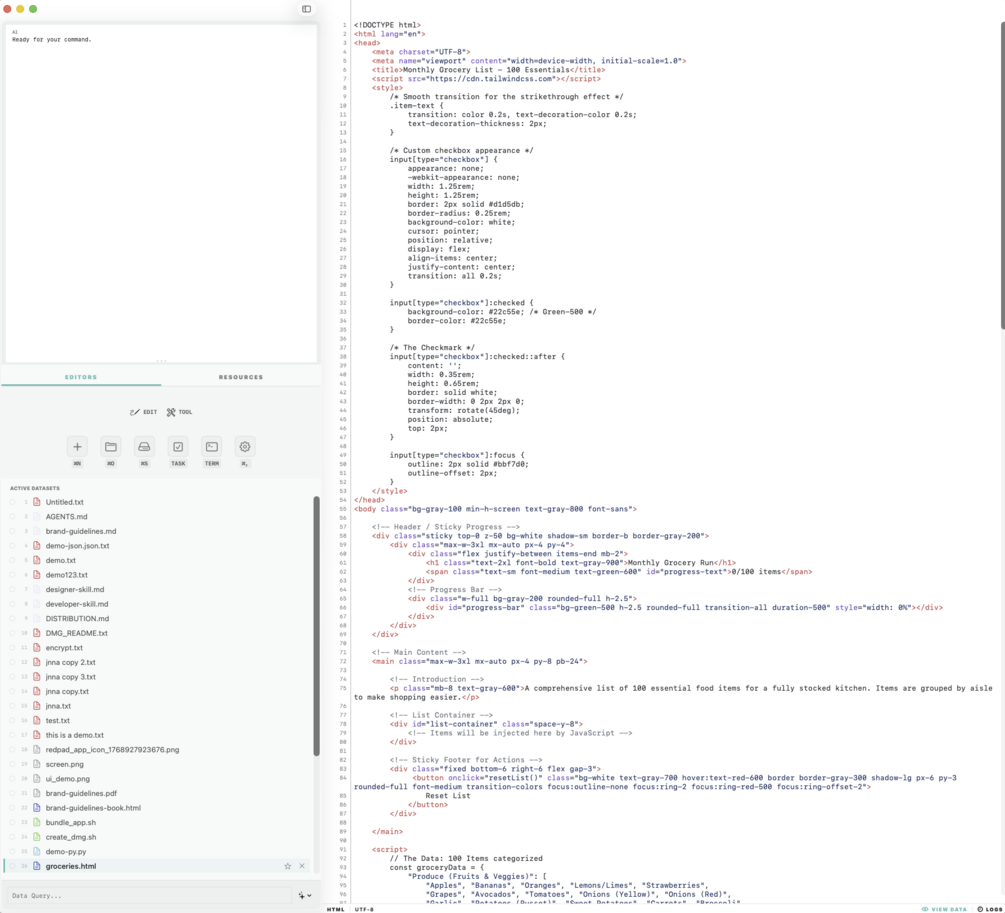1005x913 pixels.
Task: Click the HTML language indicator
Action: coord(335,909)
